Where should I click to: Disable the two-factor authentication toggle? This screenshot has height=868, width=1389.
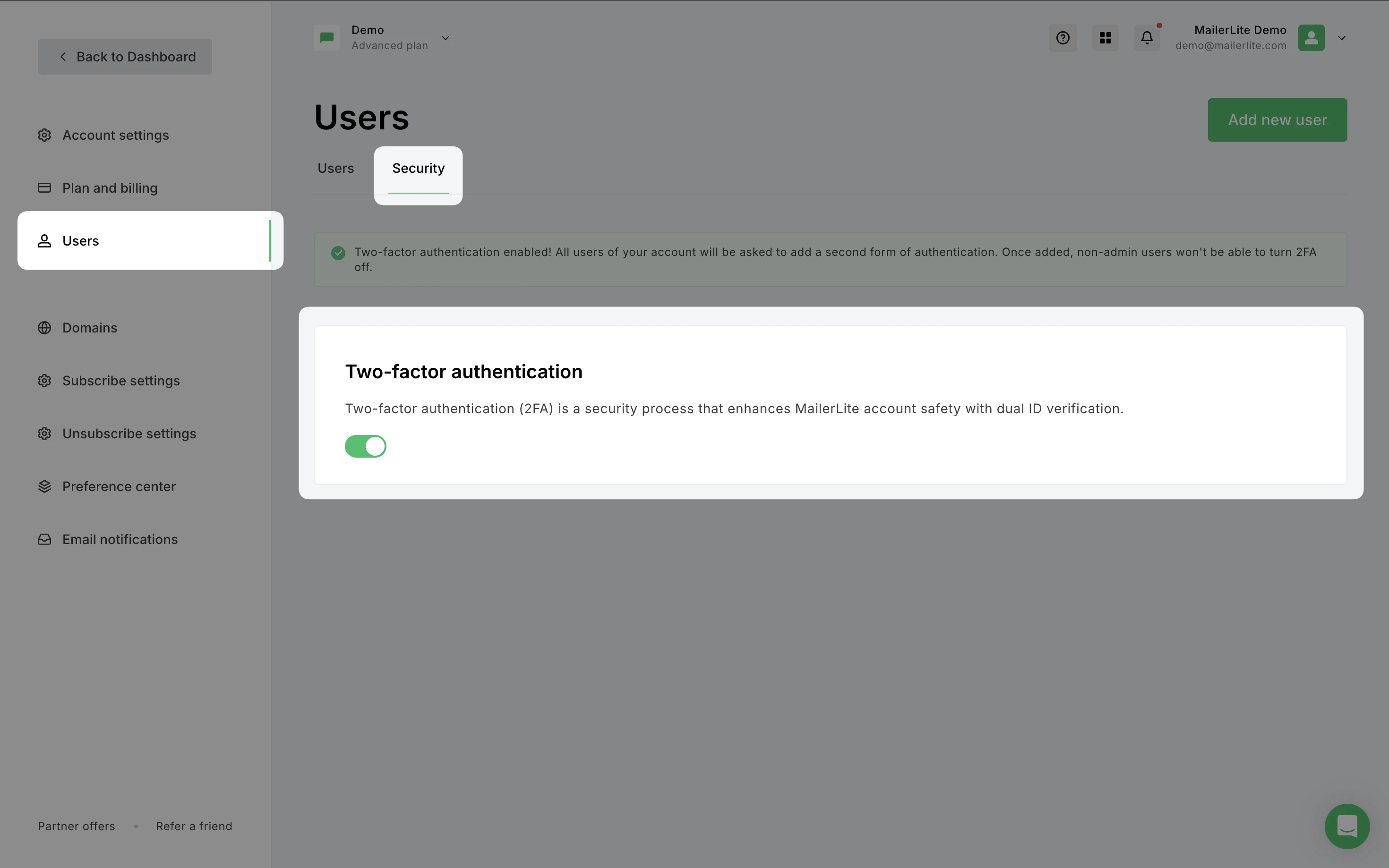[365, 446]
